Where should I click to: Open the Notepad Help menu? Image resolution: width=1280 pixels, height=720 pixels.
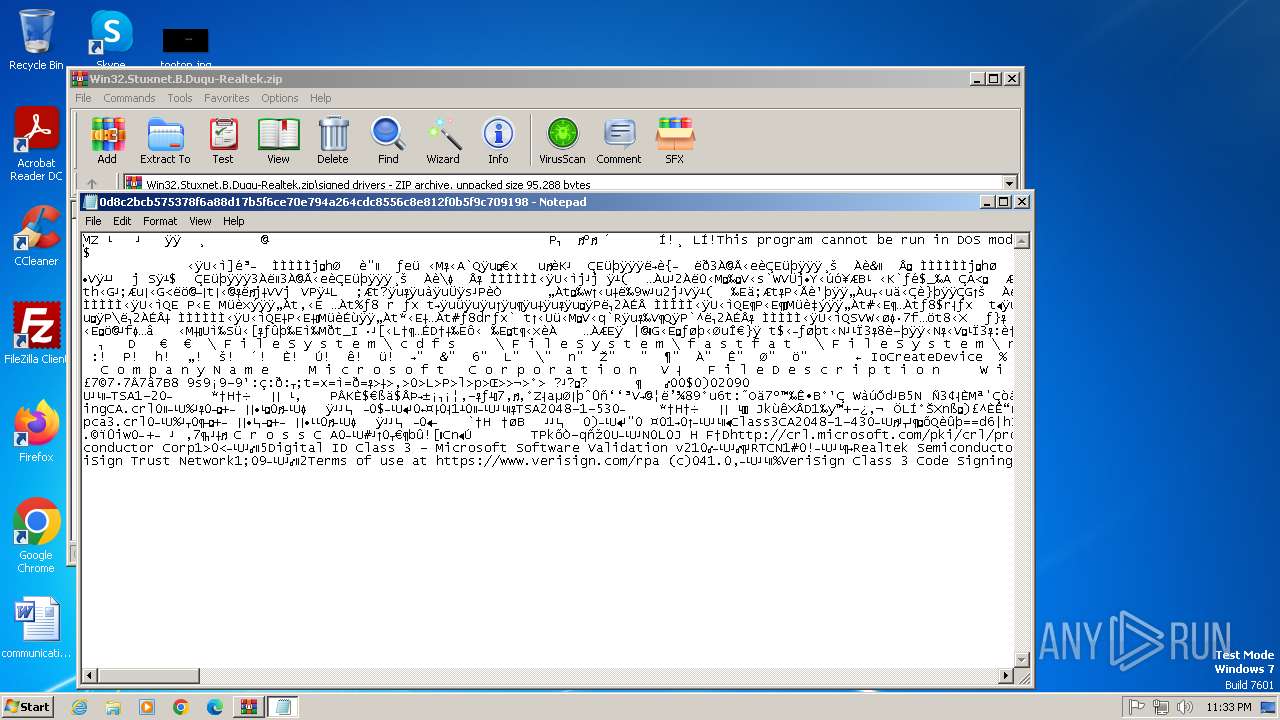233,221
